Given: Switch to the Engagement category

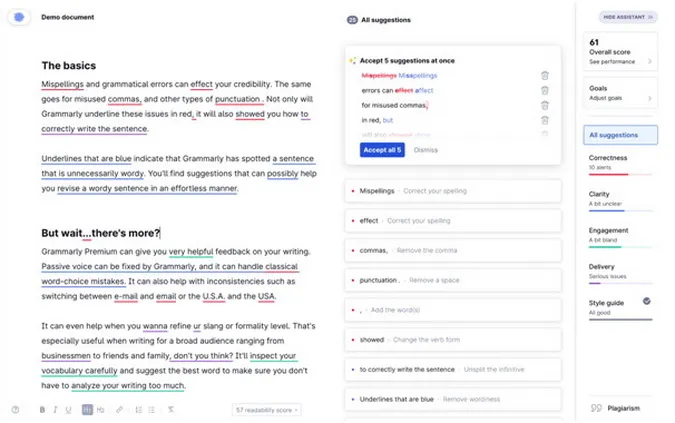Looking at the screenshot, I should coord(620,236).
